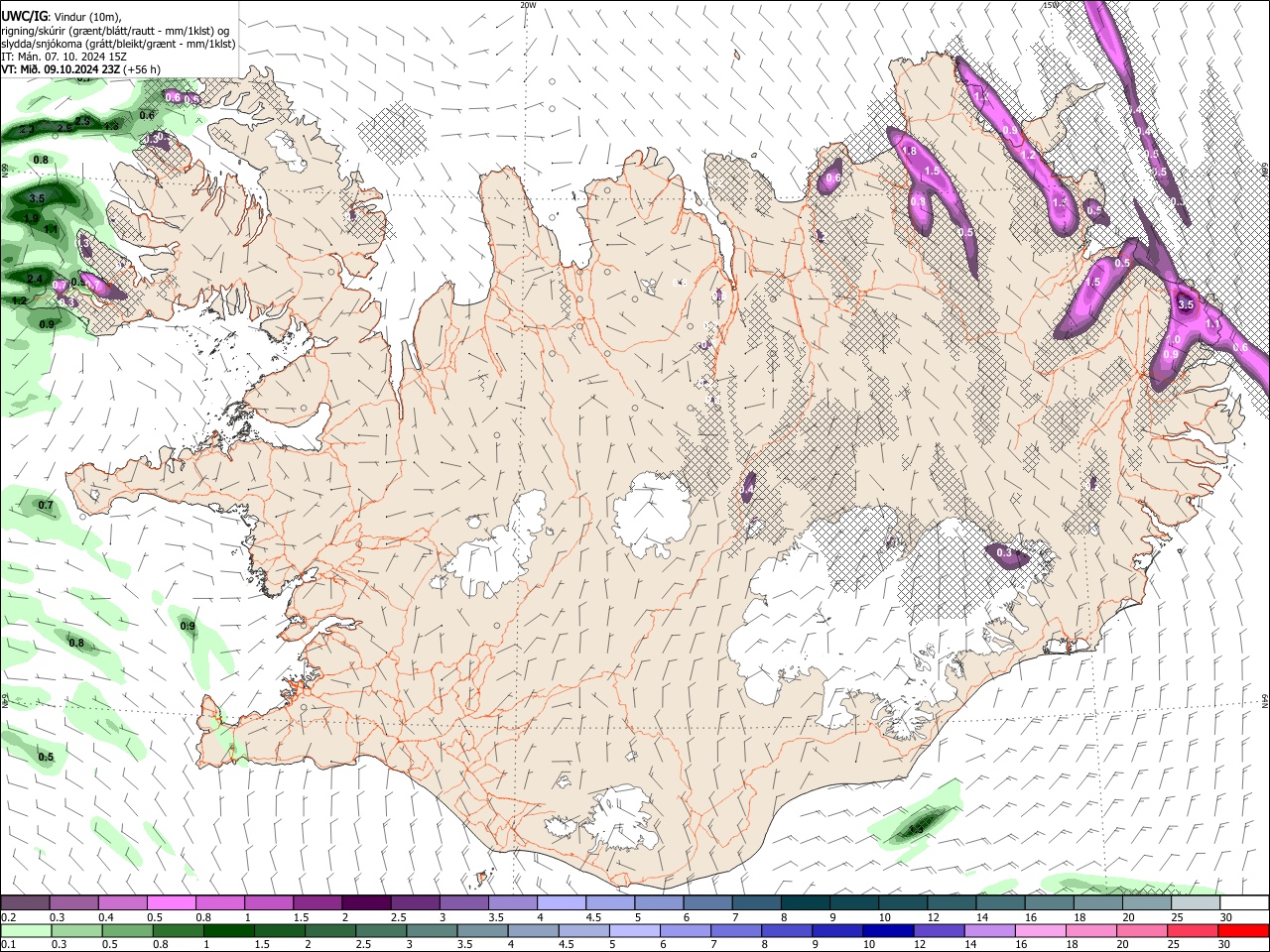Click bottom legend row red swatch labeled 30

(1243, 931)
